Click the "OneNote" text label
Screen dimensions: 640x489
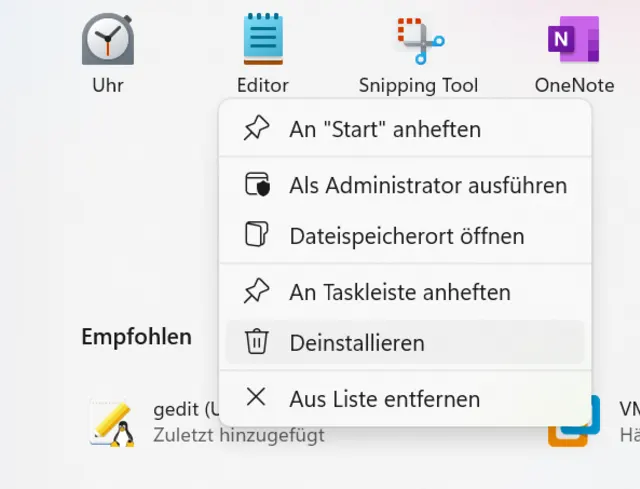click(574, 85)
